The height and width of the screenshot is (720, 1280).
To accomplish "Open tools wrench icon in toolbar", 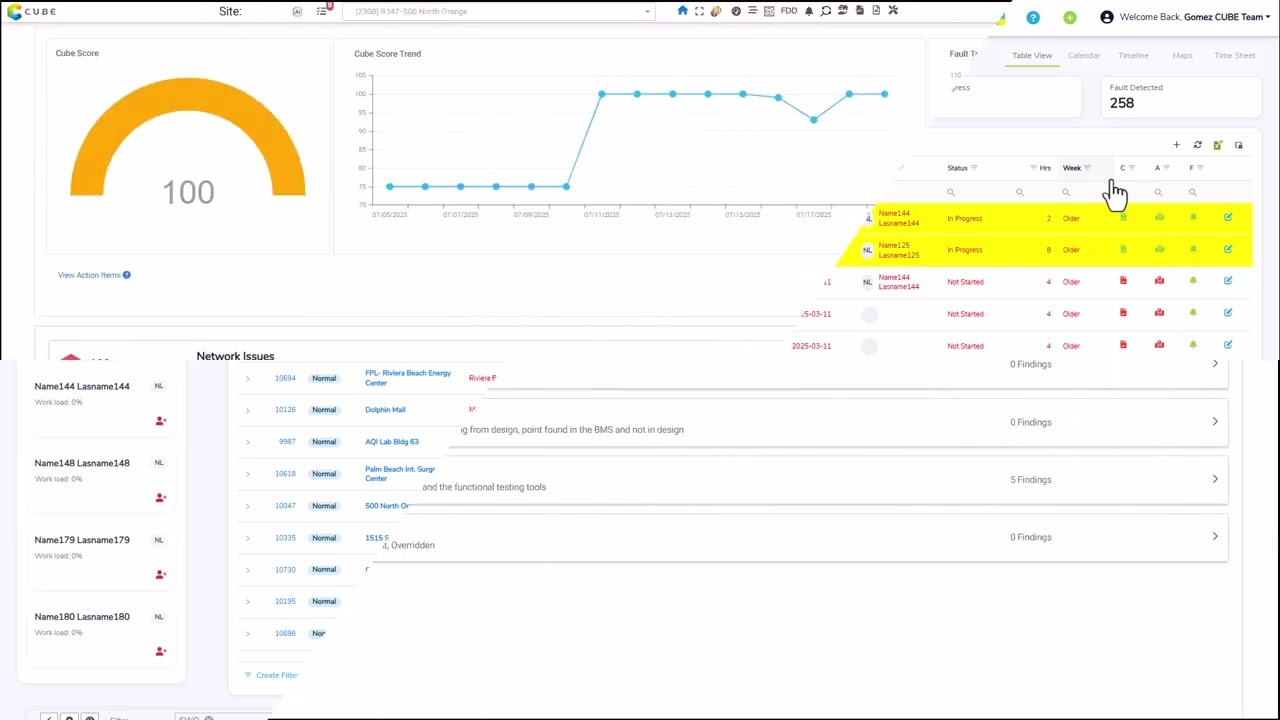I will point(893,11).
